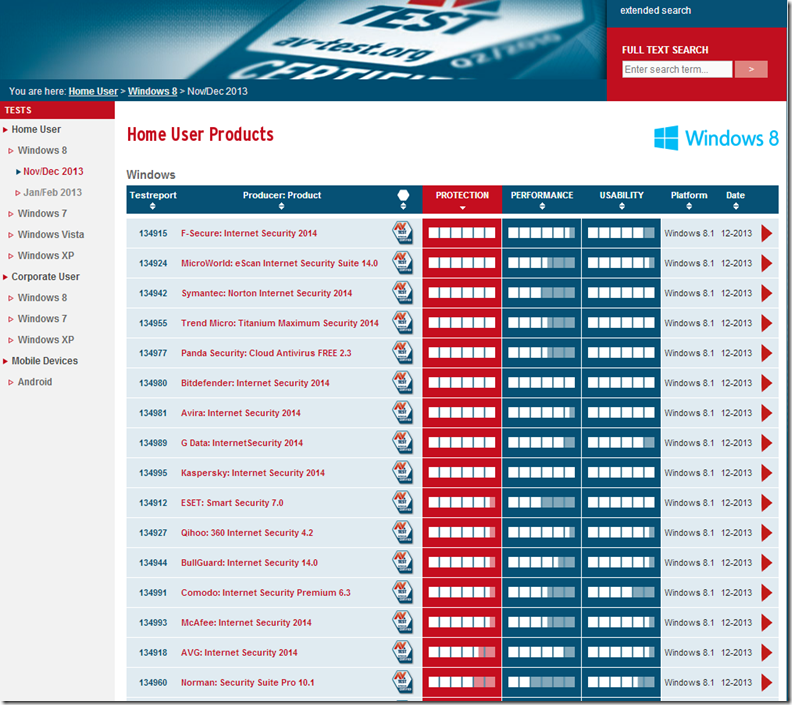Open extended search link
Screen dimensions: 792x705
pyautogui.click(x=655, y=11)
